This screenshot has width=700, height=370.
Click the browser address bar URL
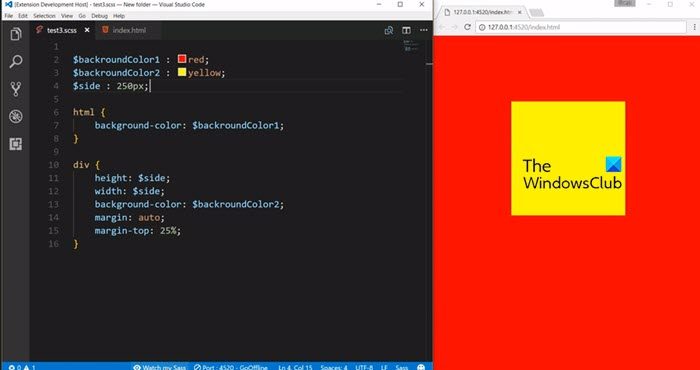[523, 27]
